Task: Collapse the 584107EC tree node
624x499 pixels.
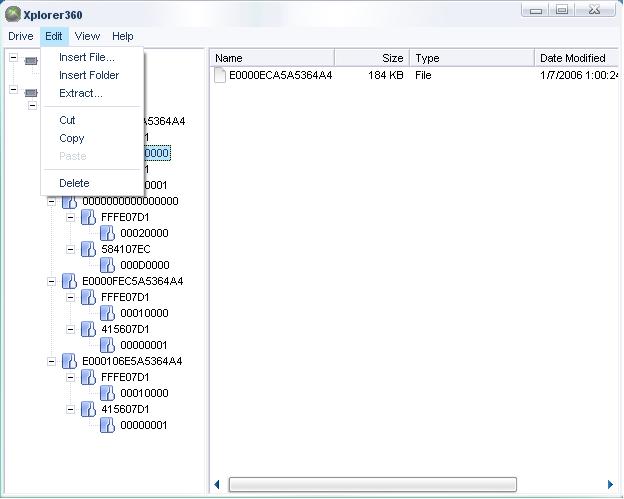Action: pyautogui.click(x=70, y=250)
